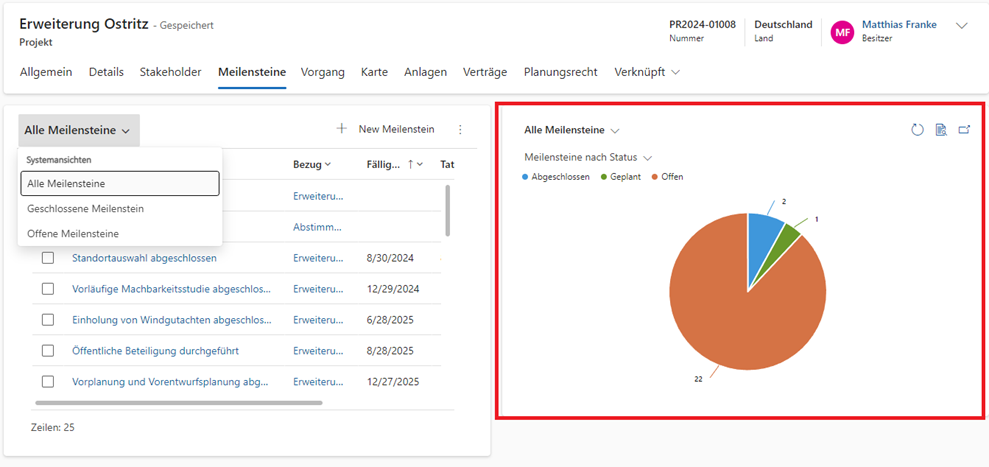Screen dimensions: 989x467
Task: Click the view records icon in chart header
Action: click(x=941, y=130)
